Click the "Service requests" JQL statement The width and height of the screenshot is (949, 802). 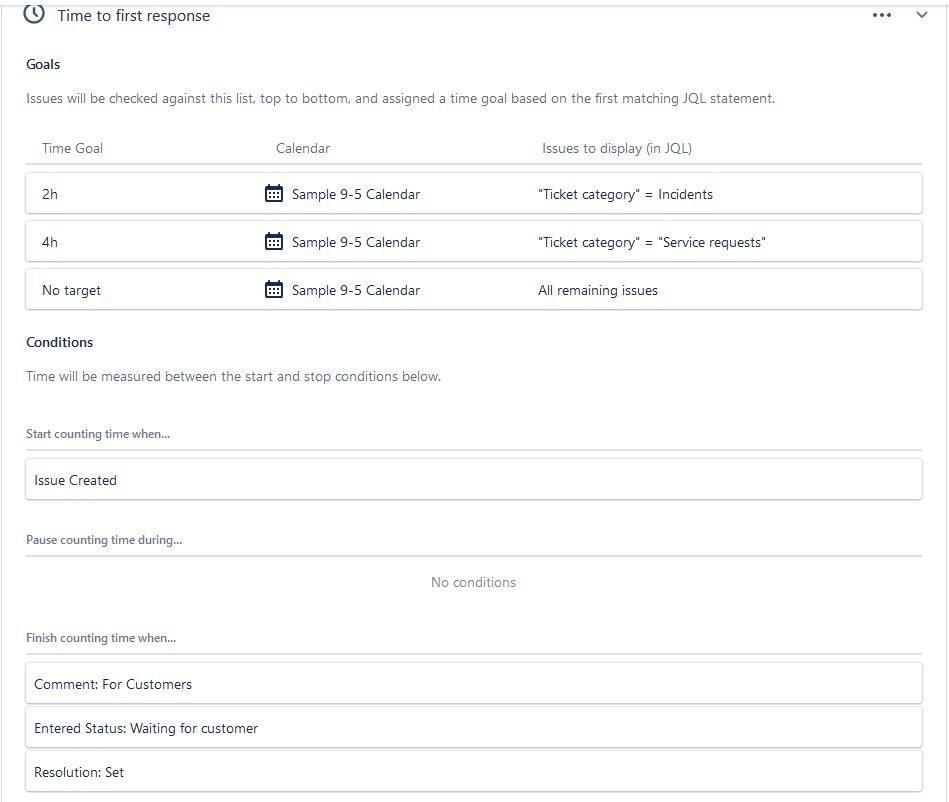click(x=651, y=242)
